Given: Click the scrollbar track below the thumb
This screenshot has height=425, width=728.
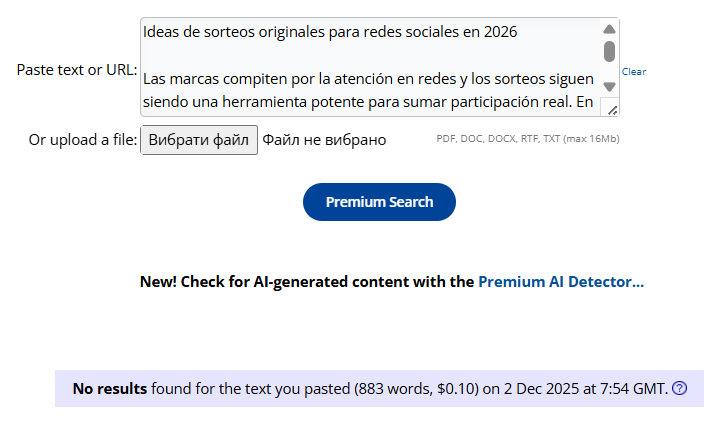Looking at the screenshot, I should pyautogui.click(x=609, y=72).
